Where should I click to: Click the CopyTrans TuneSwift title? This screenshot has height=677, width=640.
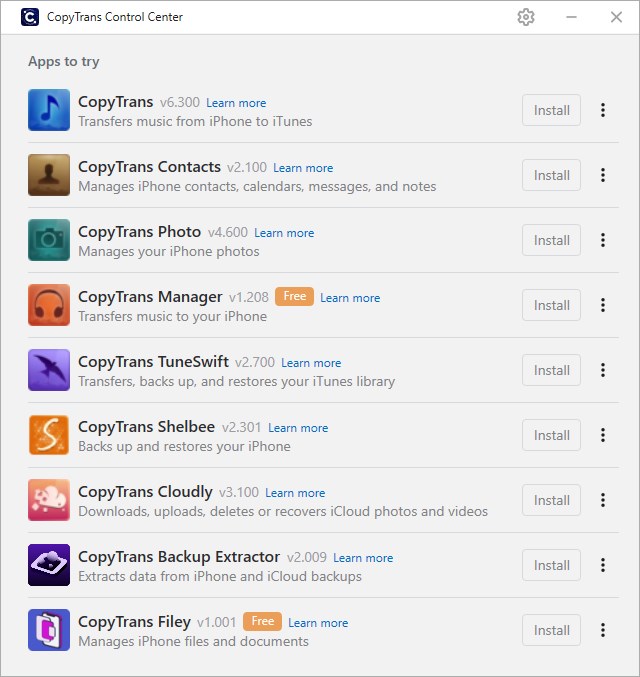153,362
